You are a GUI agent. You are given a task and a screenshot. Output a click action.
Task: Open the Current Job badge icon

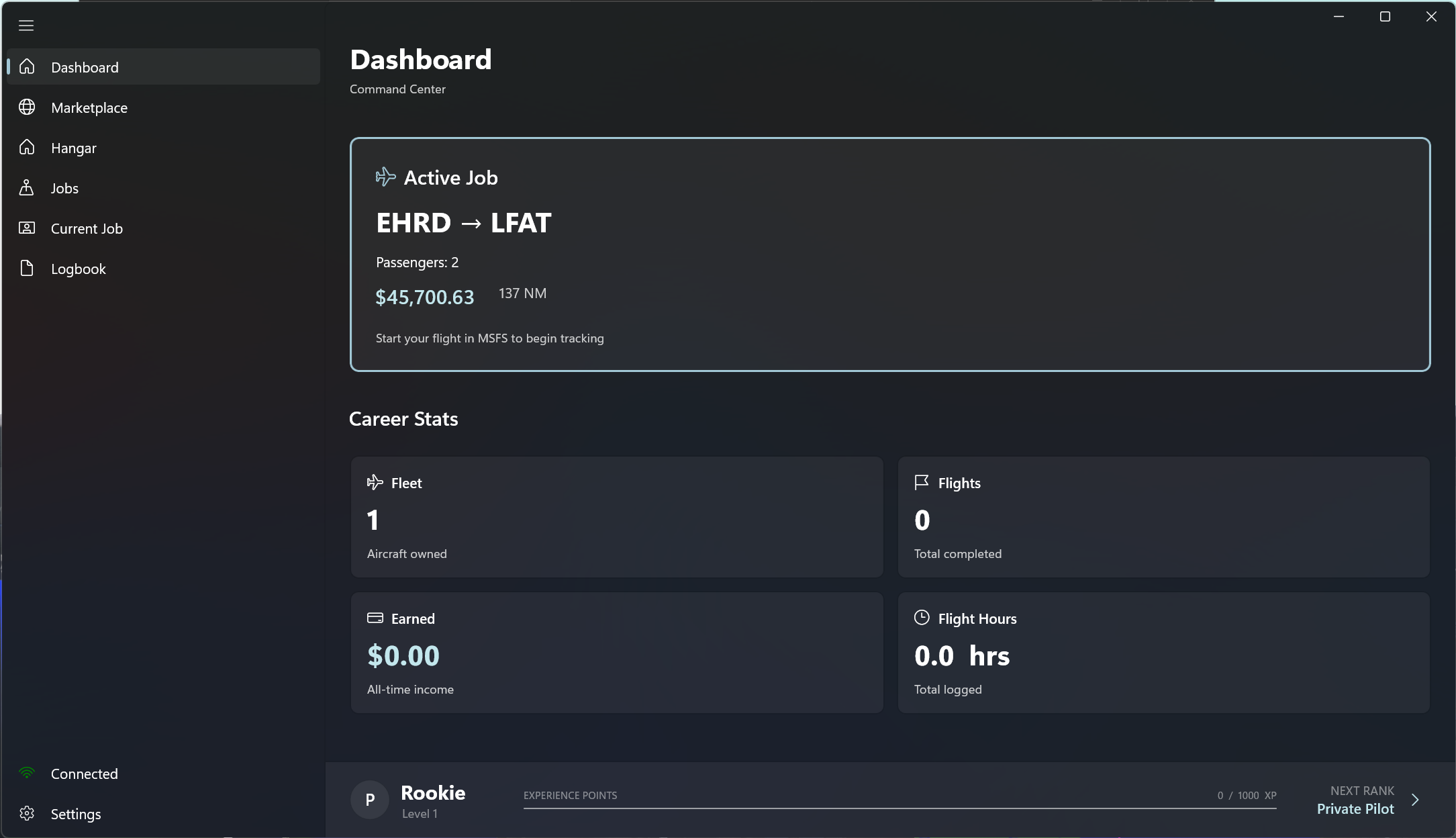[27, 228]
